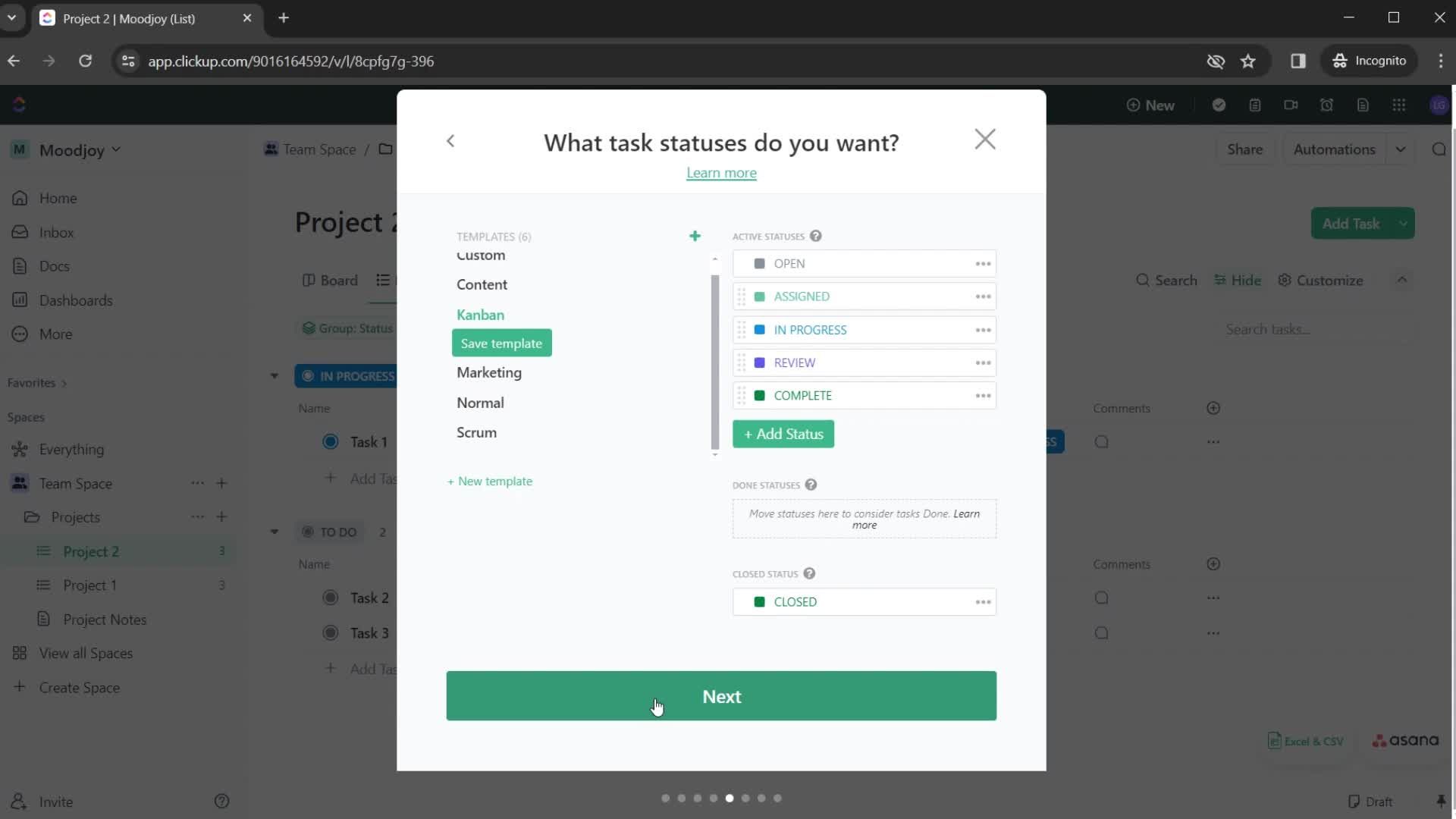Click the Marketing template option
The width and height of the screenshot is (1456, 819).
[x=489, y=372]
